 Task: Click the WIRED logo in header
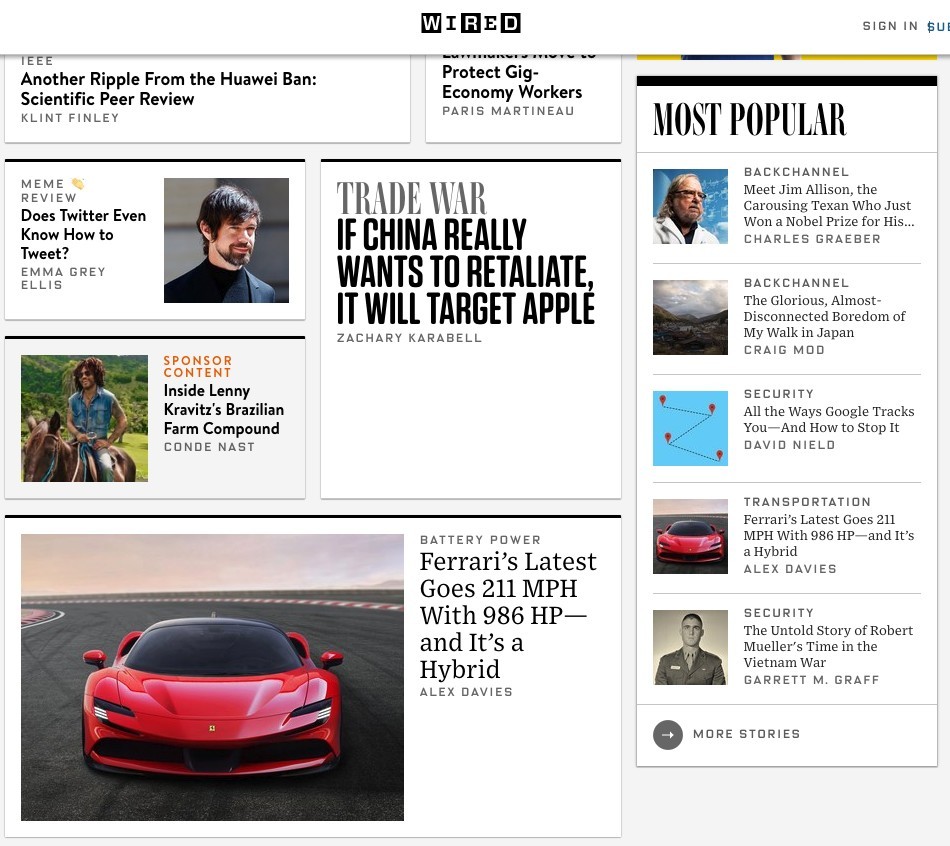(470, 23)
